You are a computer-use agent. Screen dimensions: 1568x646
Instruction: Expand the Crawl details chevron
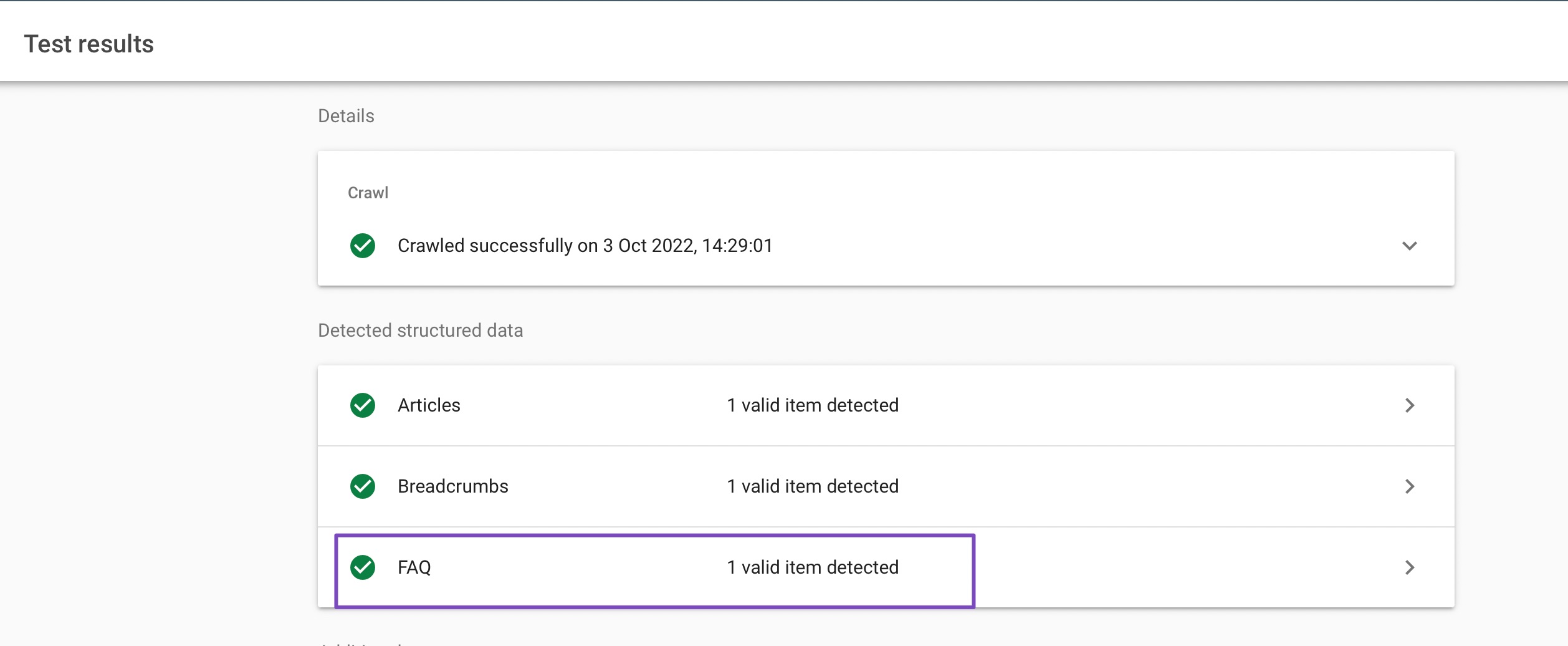click(x=1409, y=246)
